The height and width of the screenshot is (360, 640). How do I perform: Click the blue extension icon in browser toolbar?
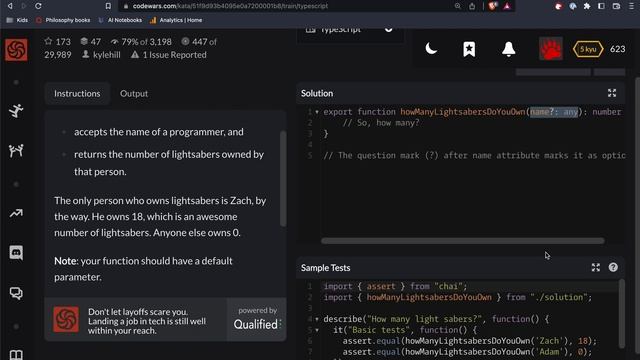coord(573,6)
